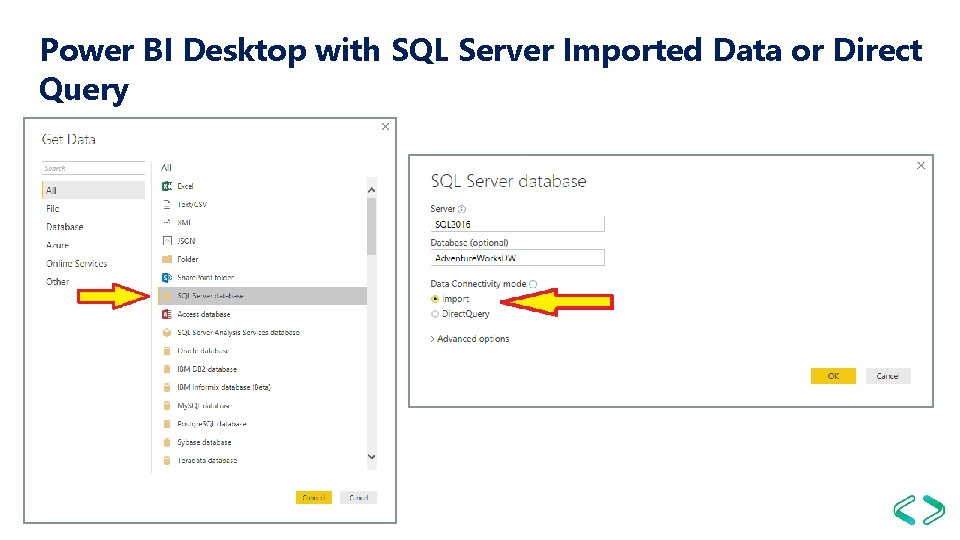The height and width of the screenshot is (540, 960).
Task: Select SQL Server Analysis Services database text
Action: 238,332
